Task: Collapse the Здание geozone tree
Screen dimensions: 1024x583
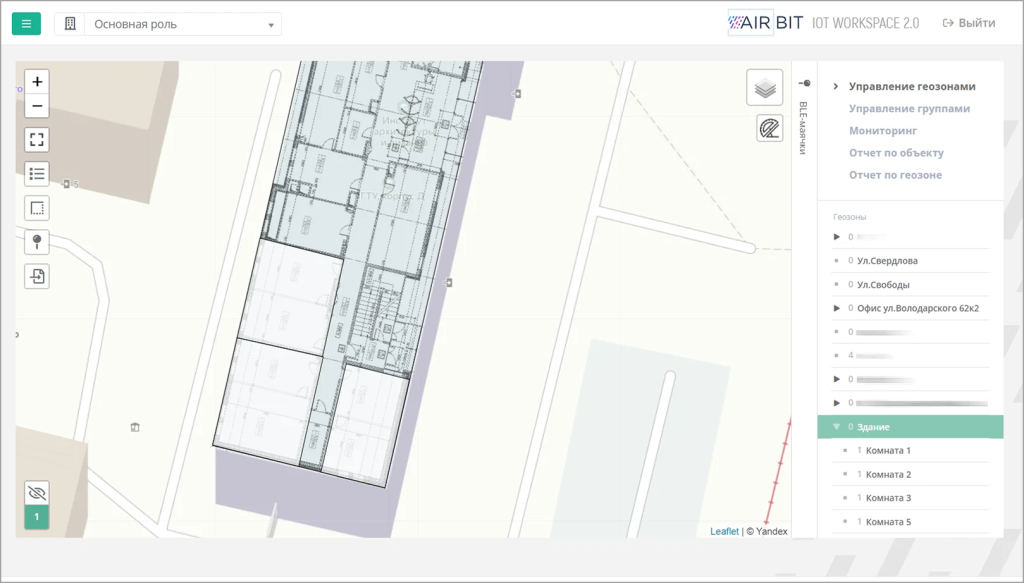Action: click(837, 427)
